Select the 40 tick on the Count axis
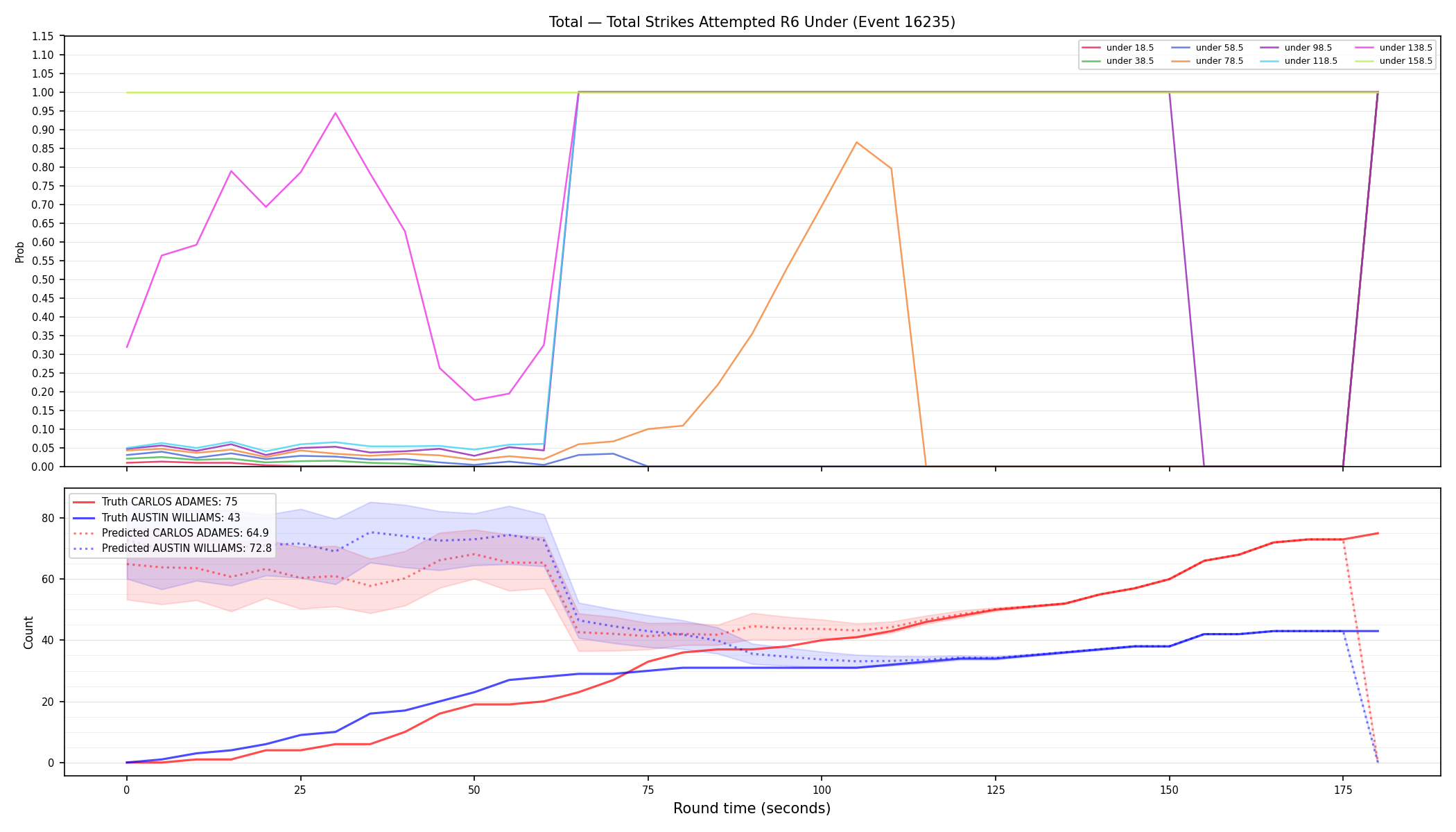 47,640
